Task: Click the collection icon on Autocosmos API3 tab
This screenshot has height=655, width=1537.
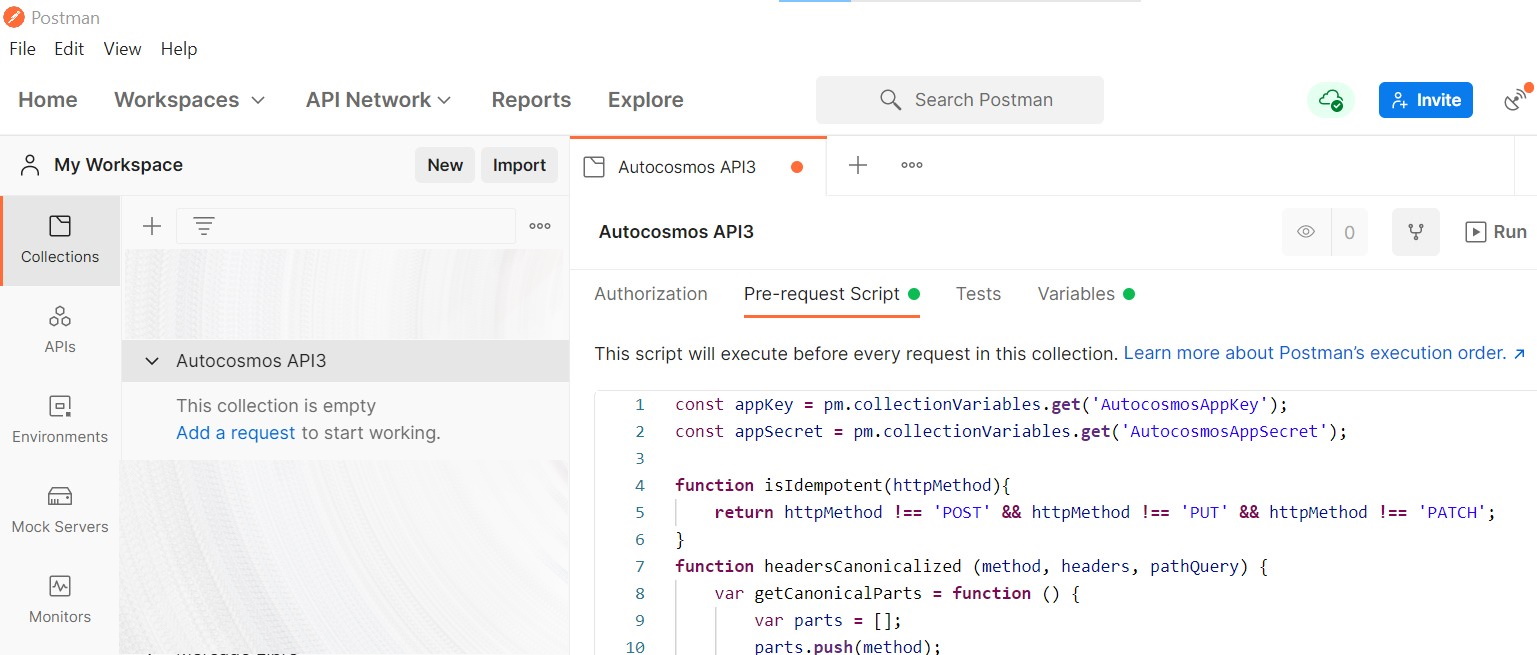Action: pyautogui.click(x=594, y=167)
